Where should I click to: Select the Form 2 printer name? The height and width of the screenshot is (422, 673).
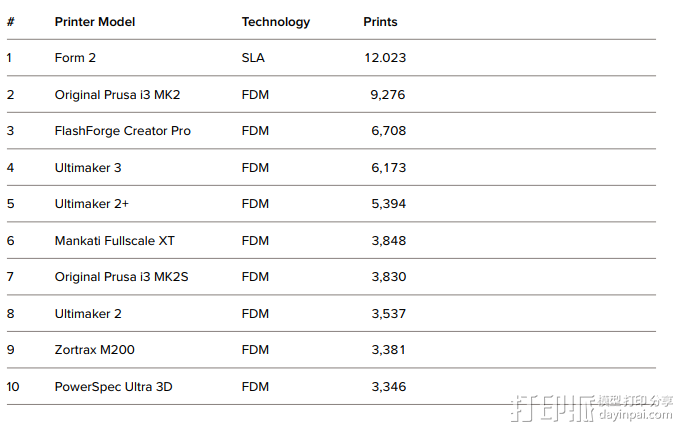(75, 58)
